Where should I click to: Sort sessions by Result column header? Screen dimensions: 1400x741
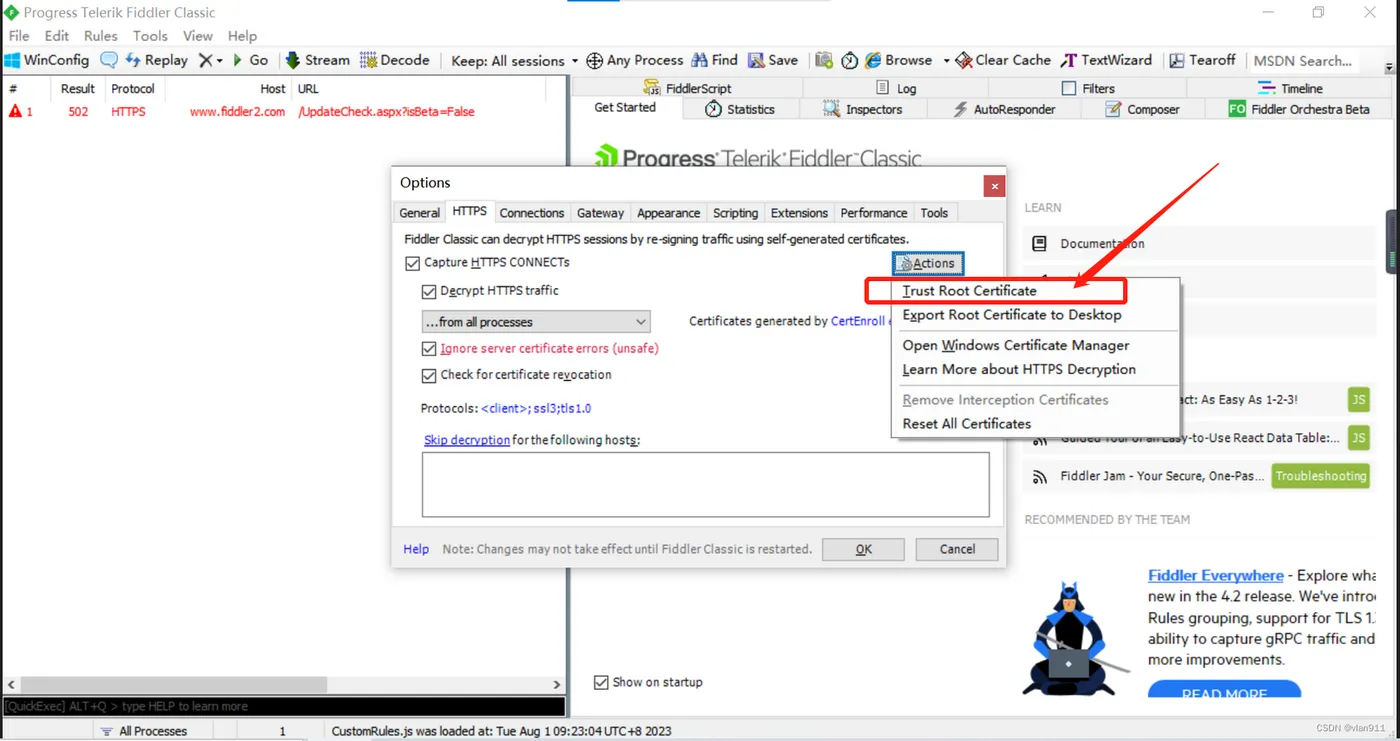click(x=78, y=88)
